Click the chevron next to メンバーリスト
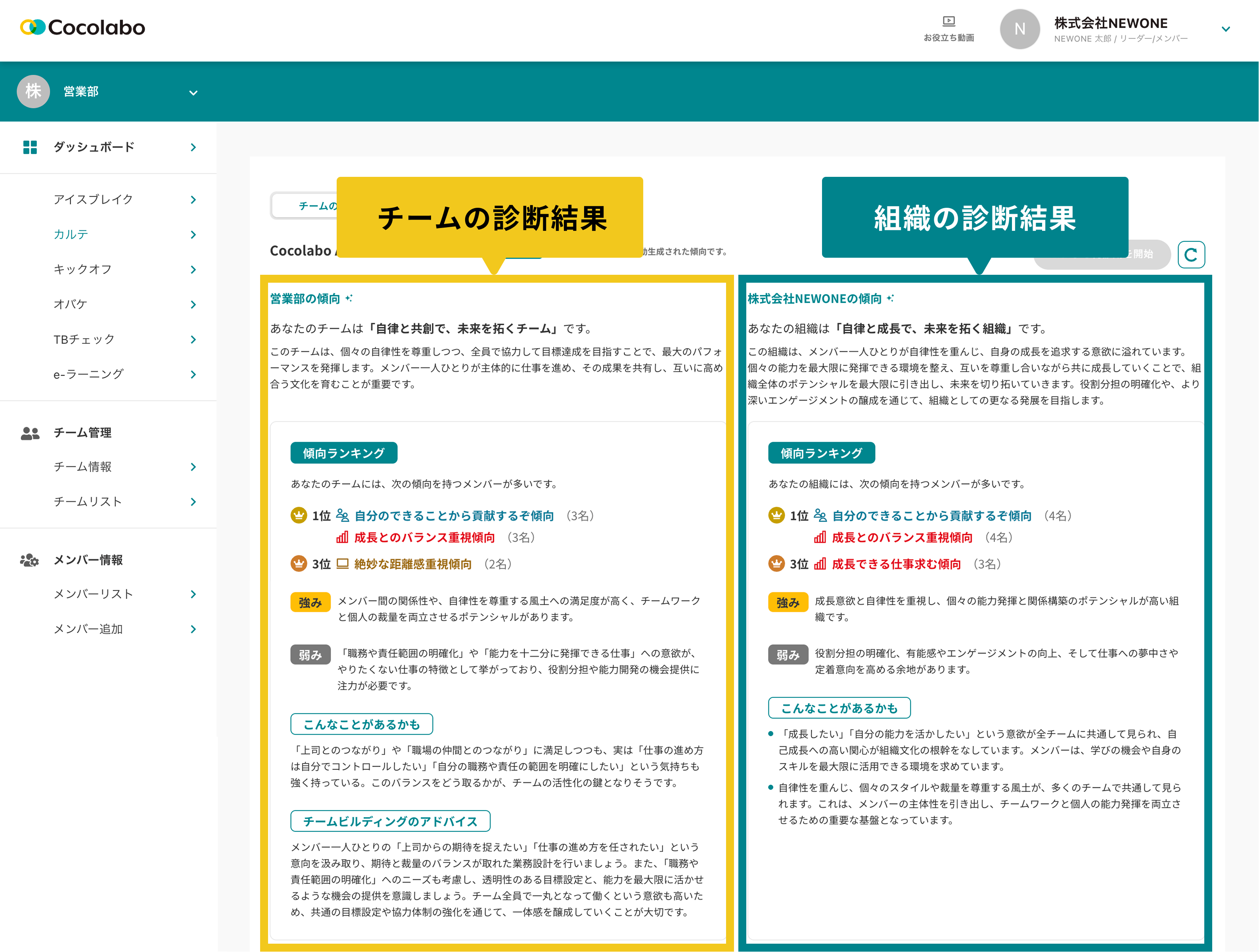Viewport: 1259px width, 952px height. coord(193,594)
